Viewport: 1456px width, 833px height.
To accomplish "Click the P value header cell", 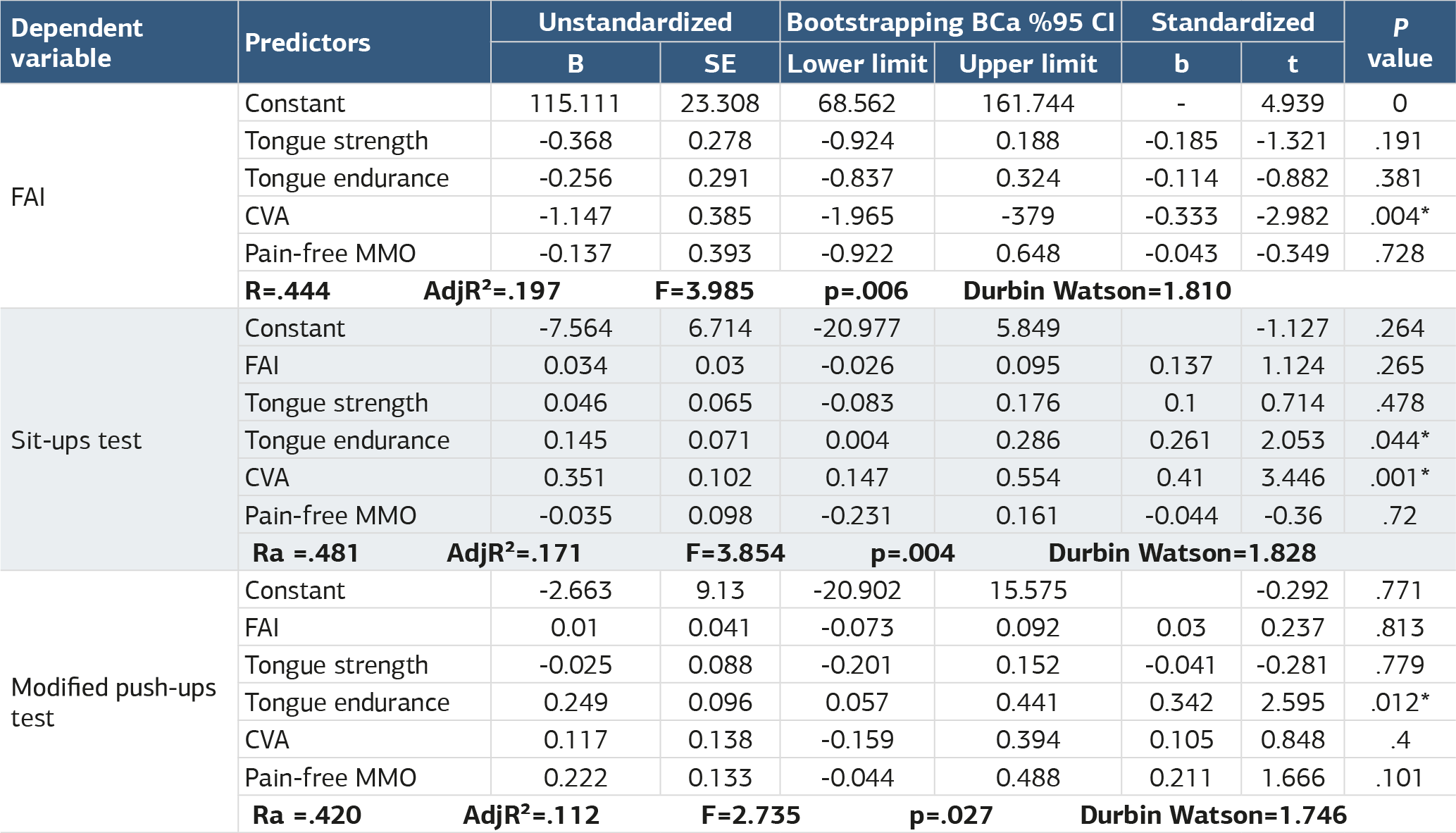I will pyautogui.click(x=1400, y=42).
